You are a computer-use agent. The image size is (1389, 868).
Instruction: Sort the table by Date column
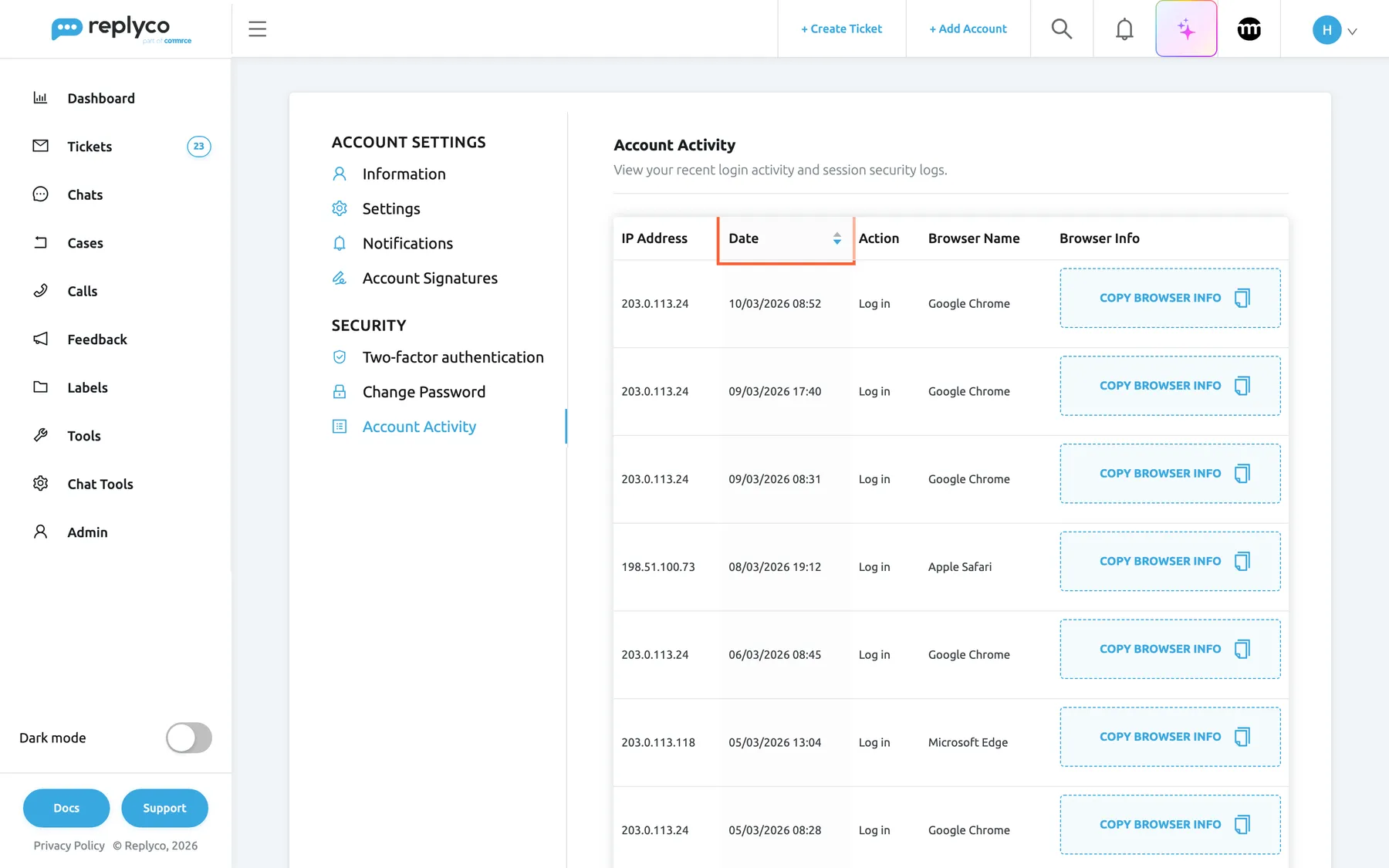tap(786, 238)
